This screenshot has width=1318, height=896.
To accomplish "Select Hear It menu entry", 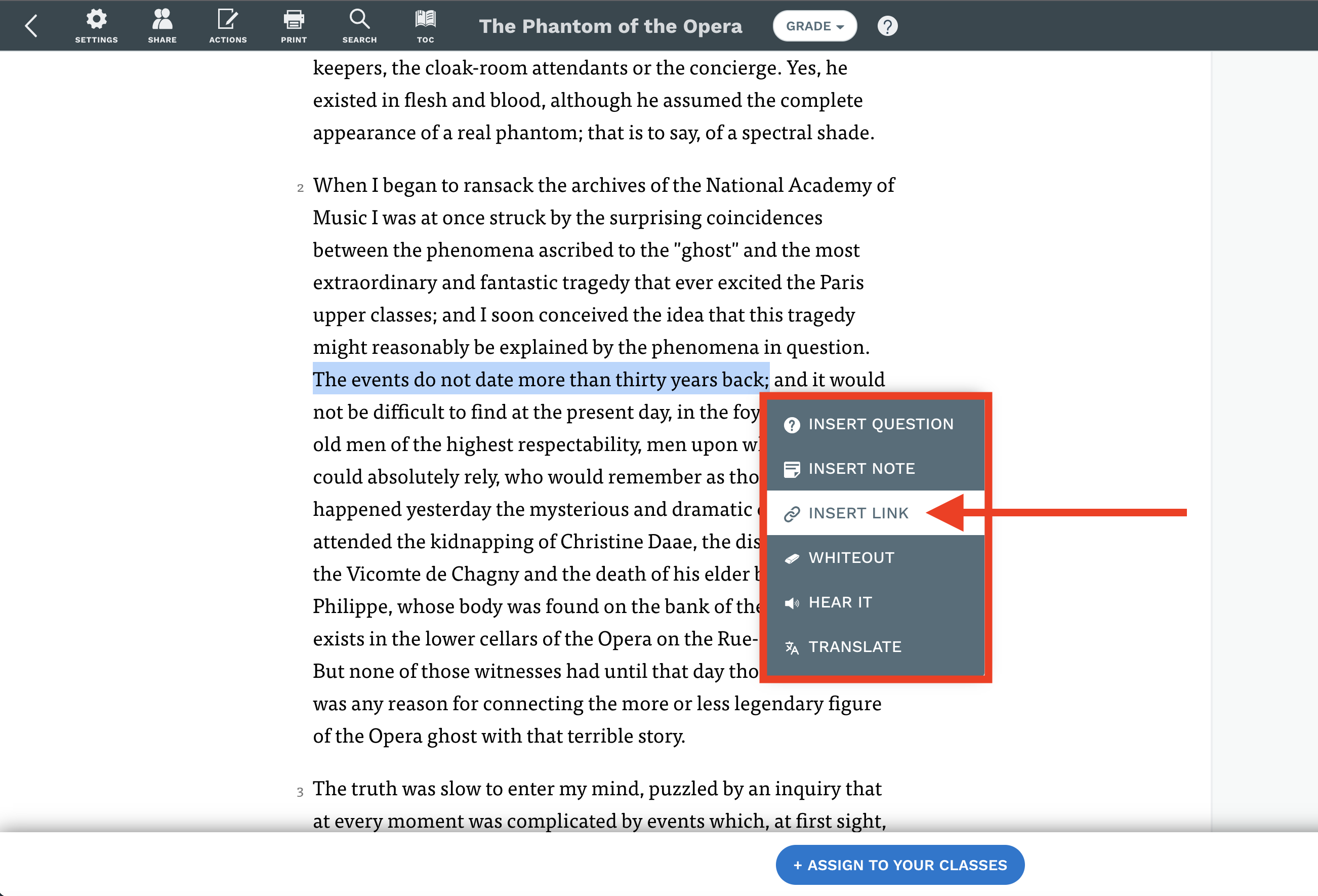I will tap(875, 602).
